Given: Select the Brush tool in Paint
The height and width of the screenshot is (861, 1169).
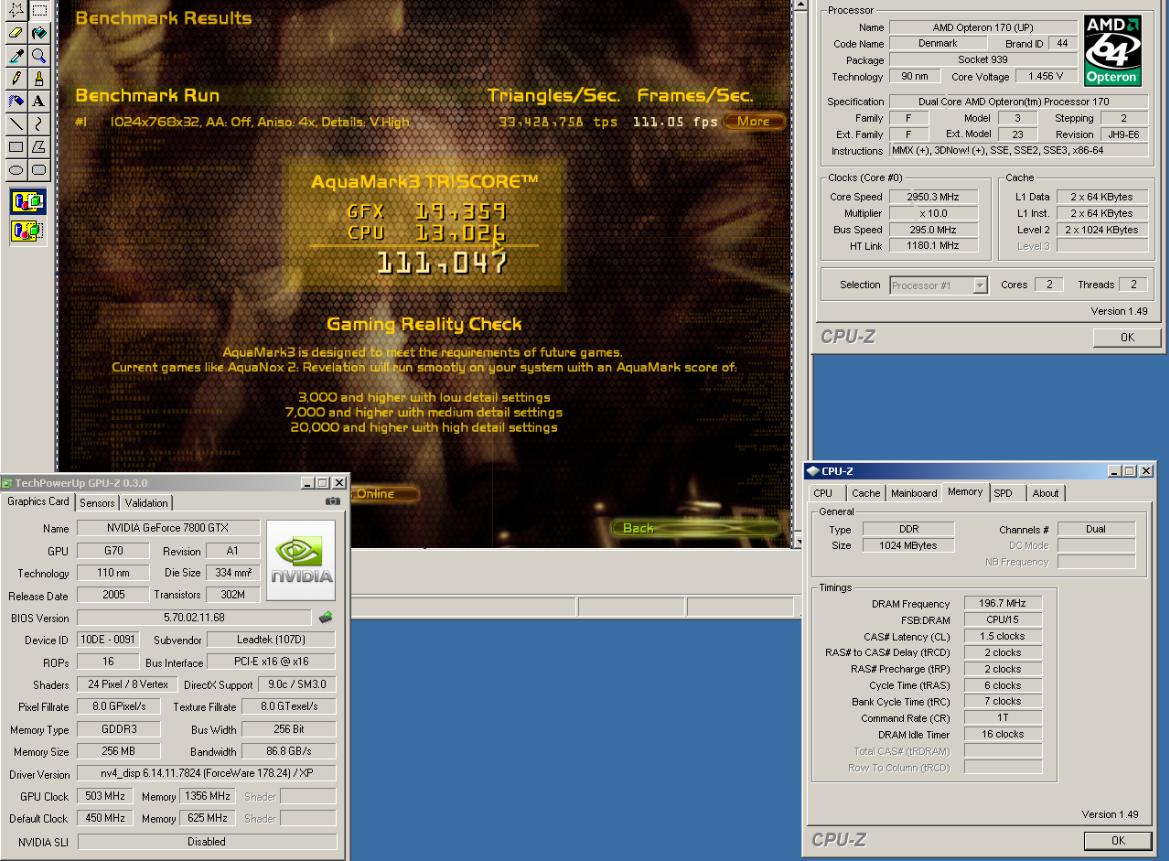Looking at the screenshot, I should [39, 78].
